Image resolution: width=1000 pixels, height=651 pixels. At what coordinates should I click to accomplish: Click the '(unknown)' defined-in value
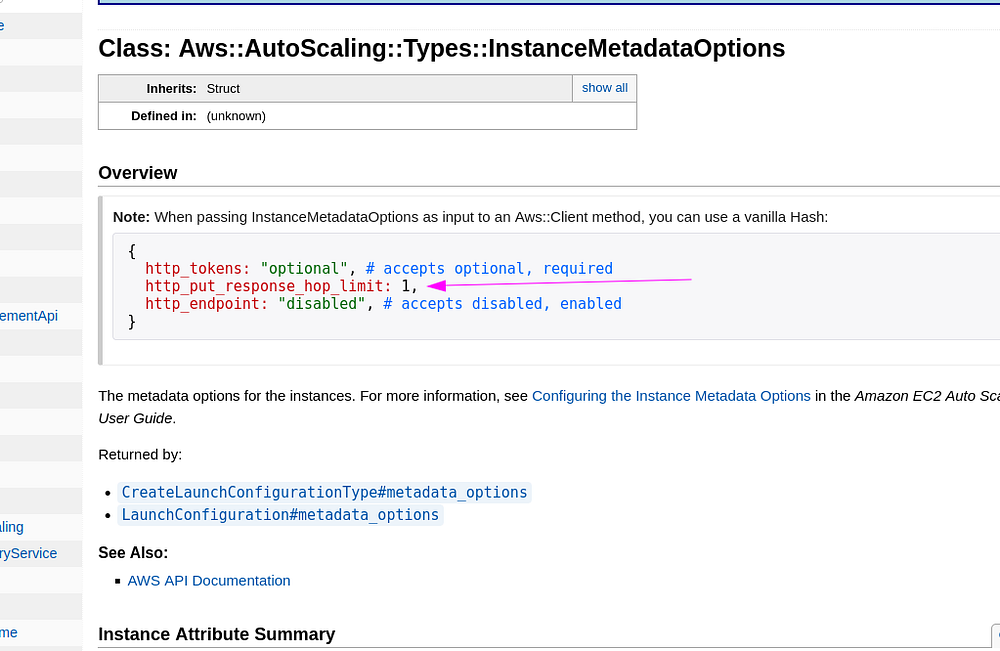point(236,116)
